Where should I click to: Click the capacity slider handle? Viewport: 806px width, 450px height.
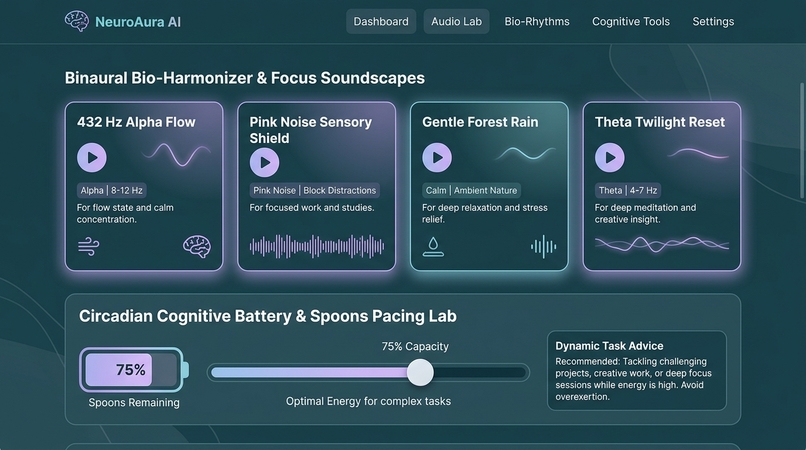pos(420,372)
